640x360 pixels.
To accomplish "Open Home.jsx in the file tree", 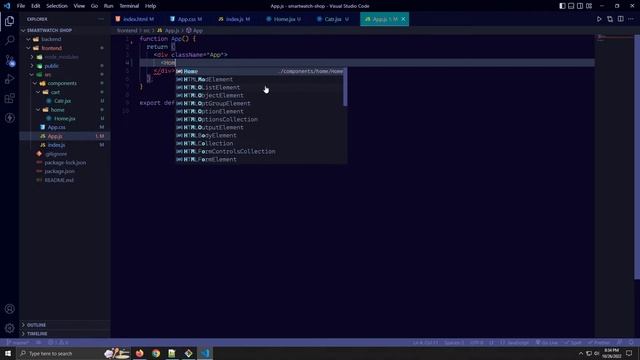I will click(64, 119).
